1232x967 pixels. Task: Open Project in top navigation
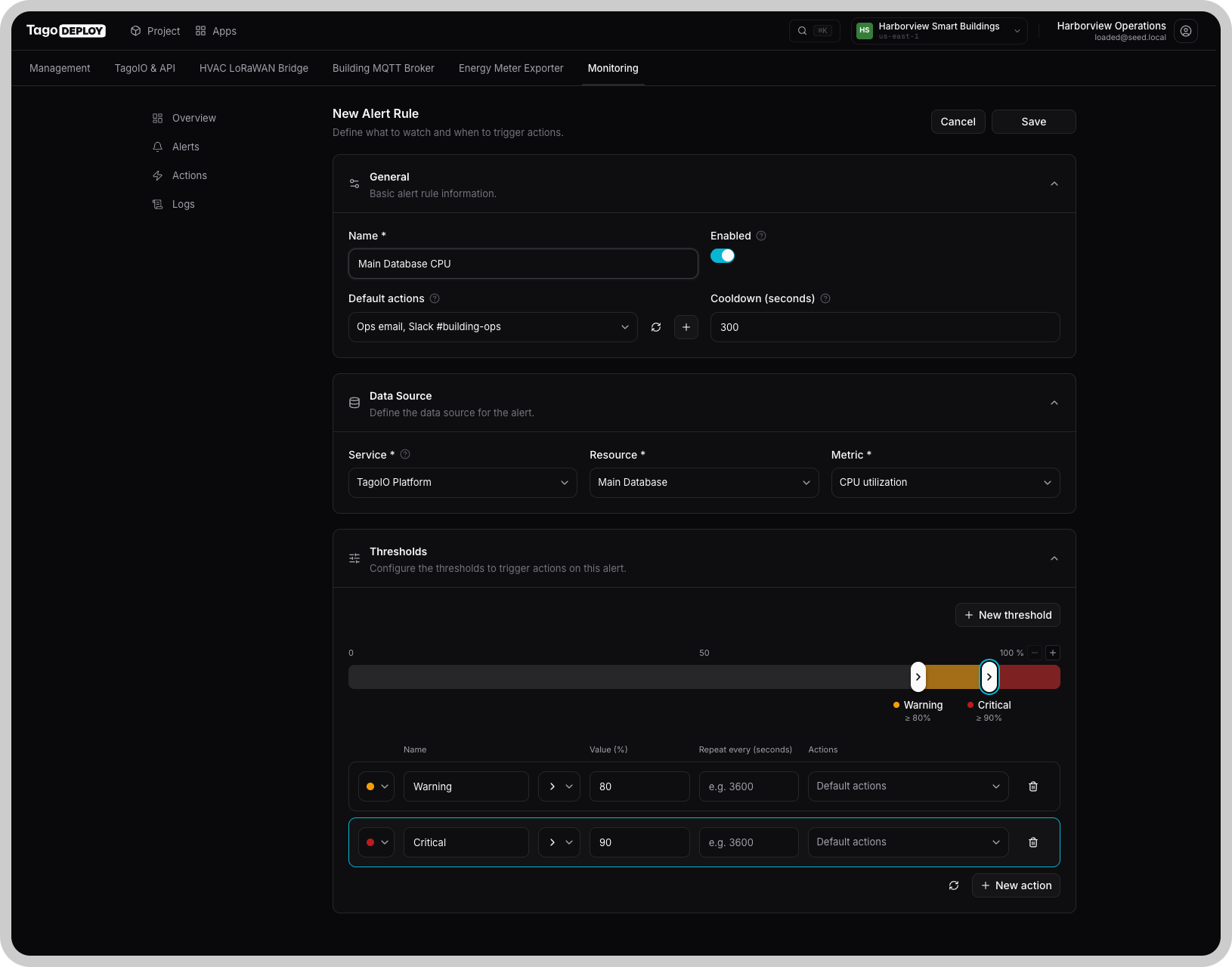[x=156, y=31]
